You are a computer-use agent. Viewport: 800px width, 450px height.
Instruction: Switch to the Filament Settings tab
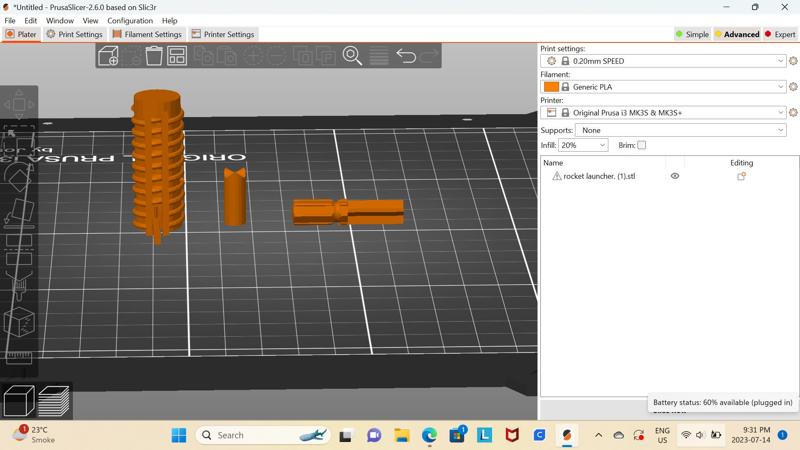pyautogui.click(x=147, y=34)
